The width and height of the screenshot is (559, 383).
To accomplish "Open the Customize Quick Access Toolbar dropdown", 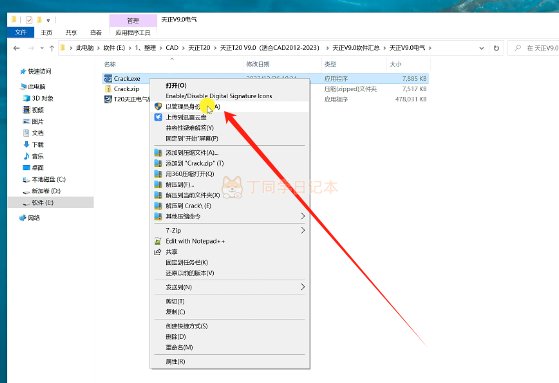I will [48, 20].
